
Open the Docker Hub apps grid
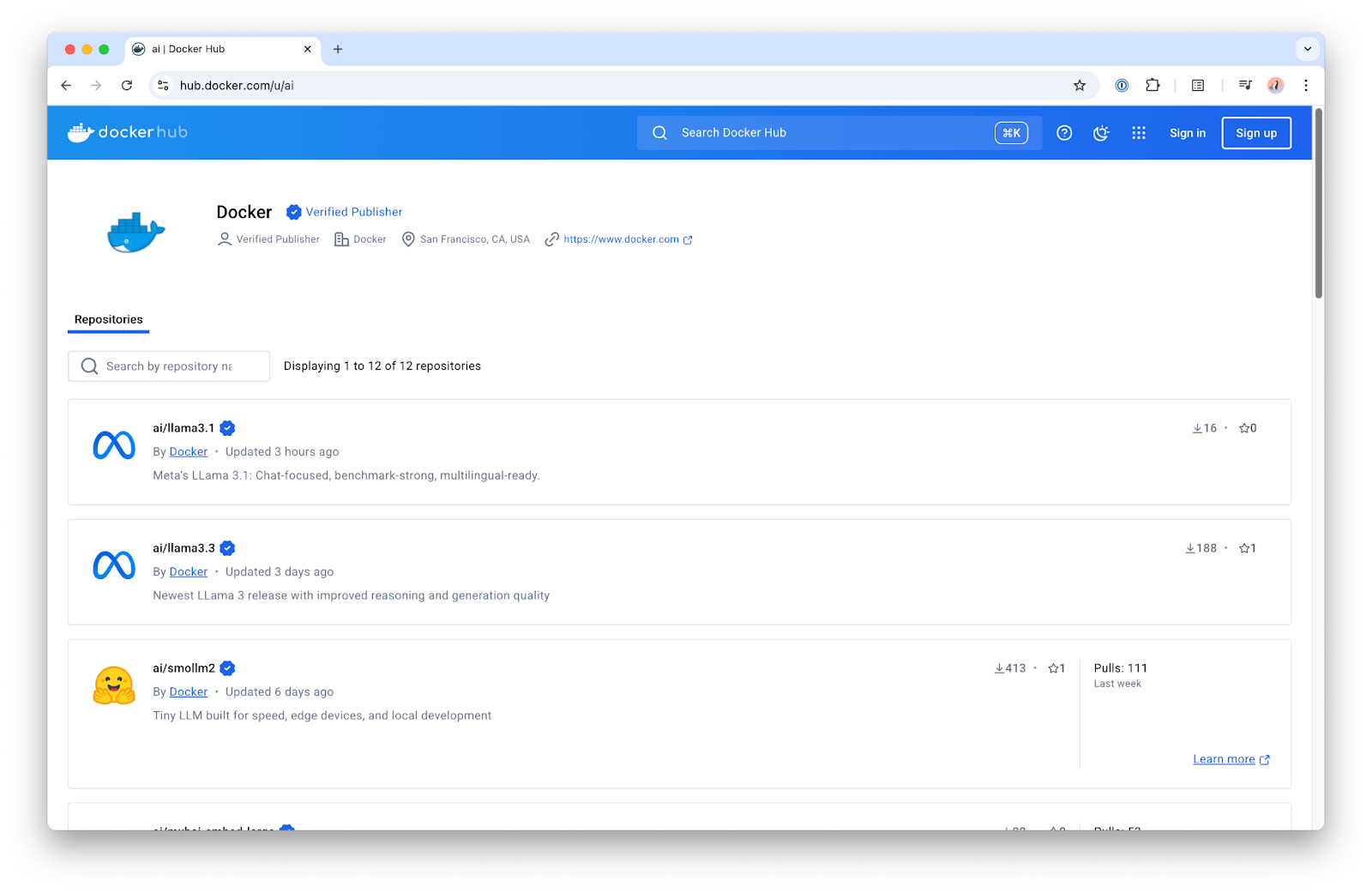click(x=1139, y=133)
